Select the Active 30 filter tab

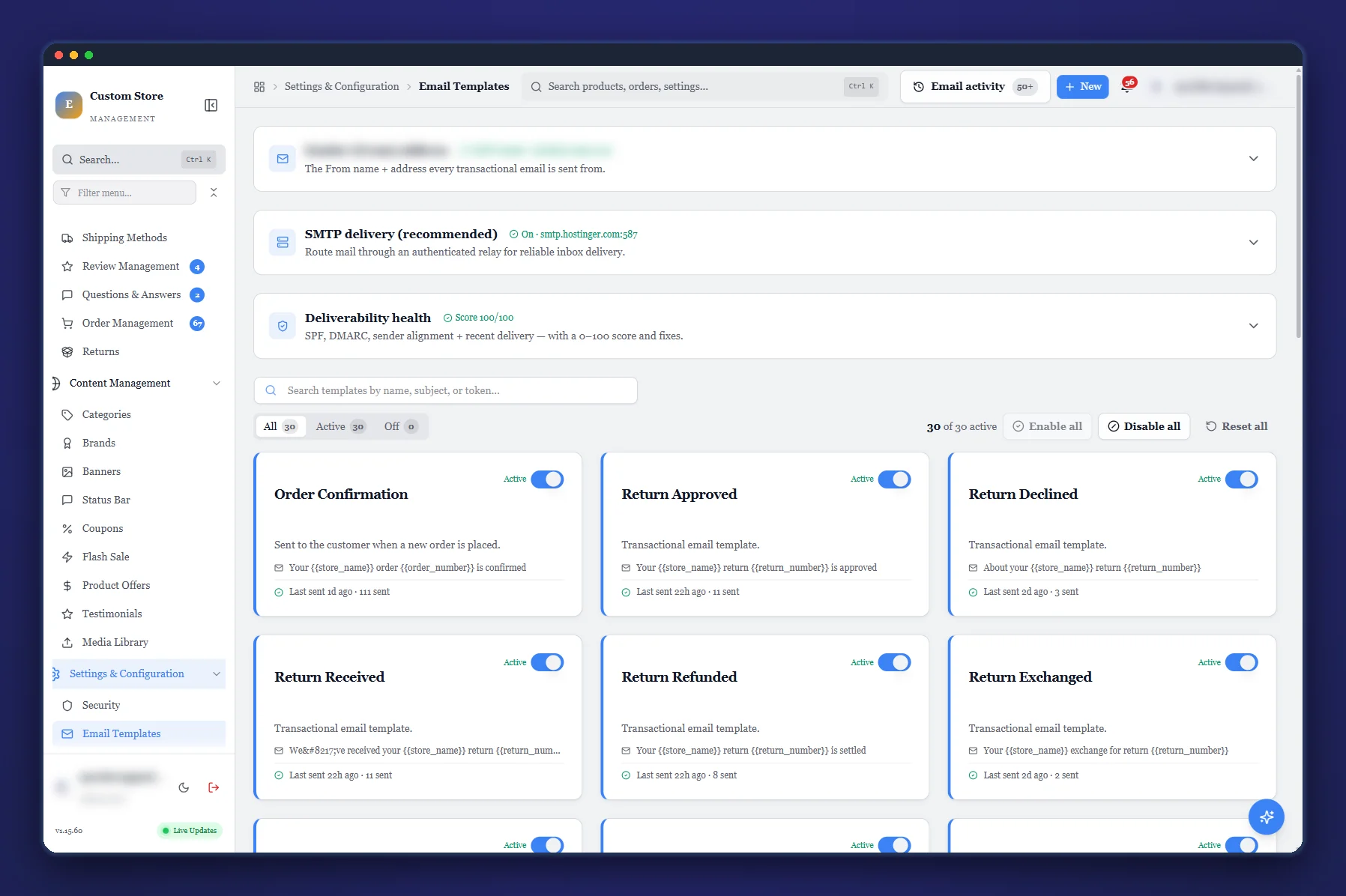(x=340, y=427)
